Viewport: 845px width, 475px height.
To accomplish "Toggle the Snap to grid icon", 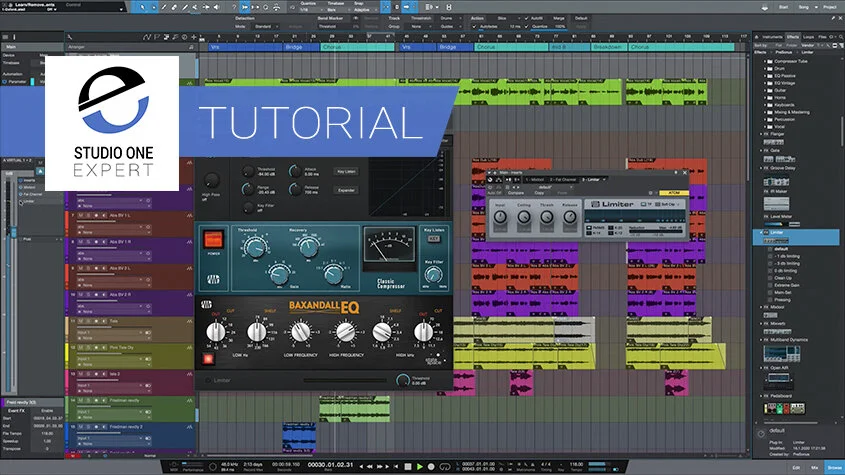I will click(386, 7).
